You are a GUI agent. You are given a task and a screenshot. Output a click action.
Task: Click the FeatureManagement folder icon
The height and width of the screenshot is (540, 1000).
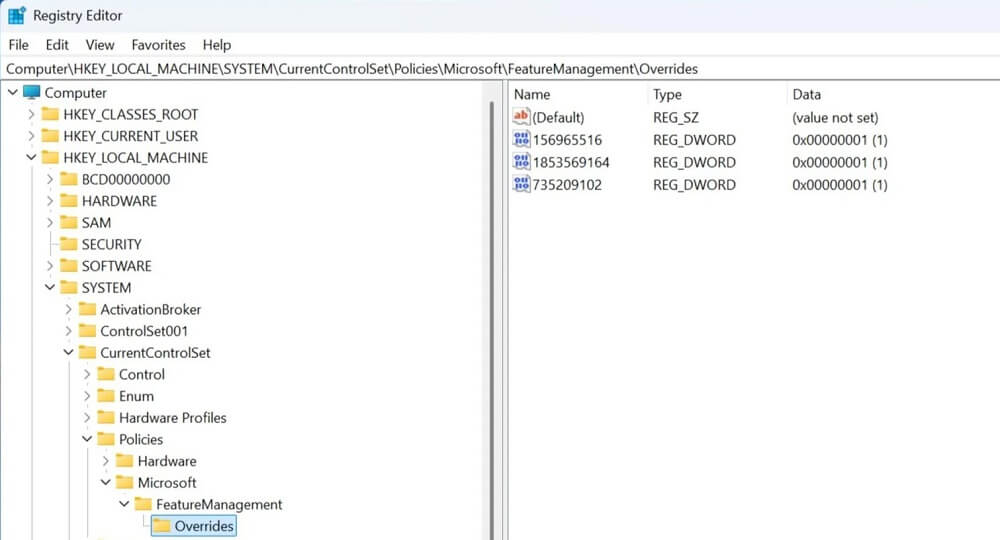pyautogui.click(x=143, y=504)
